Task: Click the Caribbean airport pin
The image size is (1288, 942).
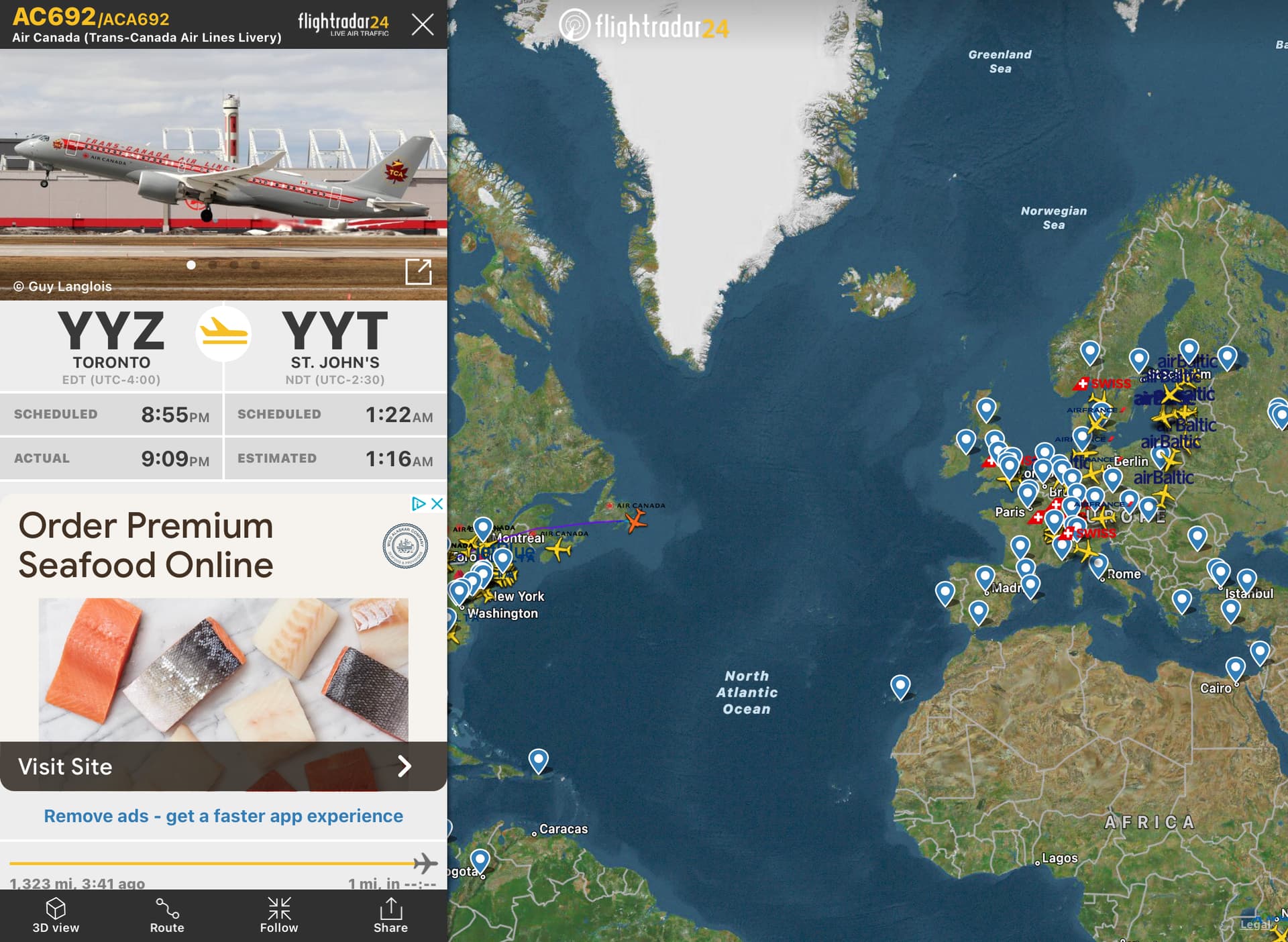Action: pyautogui.click(x=538, y=760)
